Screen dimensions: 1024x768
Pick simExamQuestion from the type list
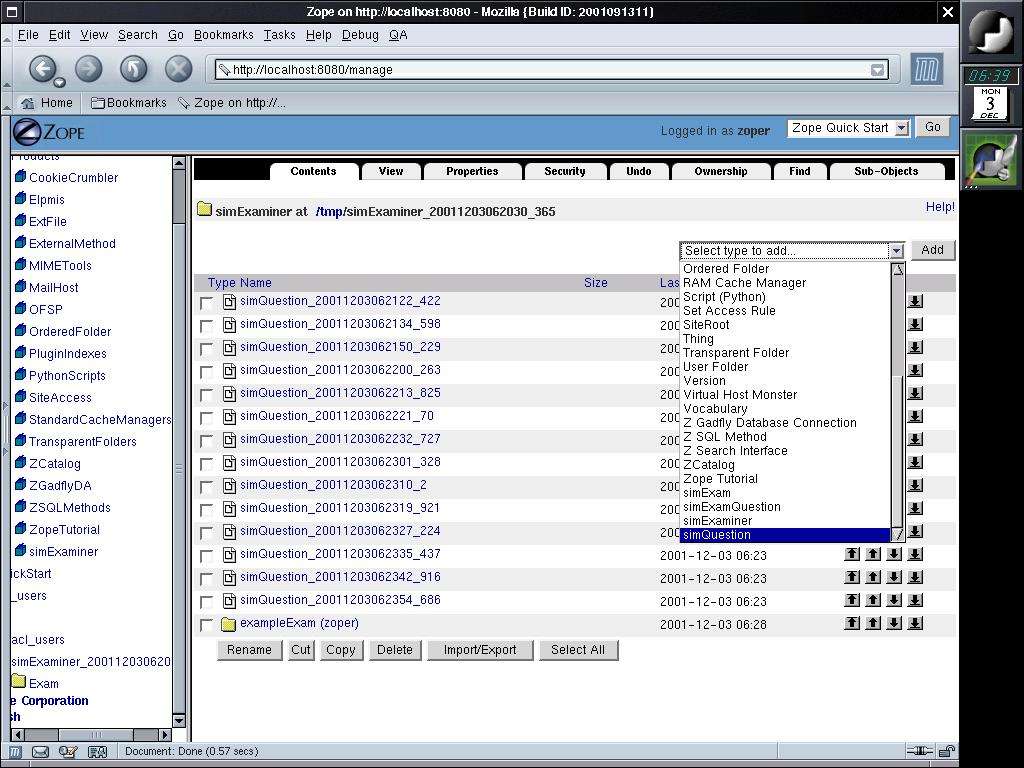pyautogui.click(x=784, y=507)
